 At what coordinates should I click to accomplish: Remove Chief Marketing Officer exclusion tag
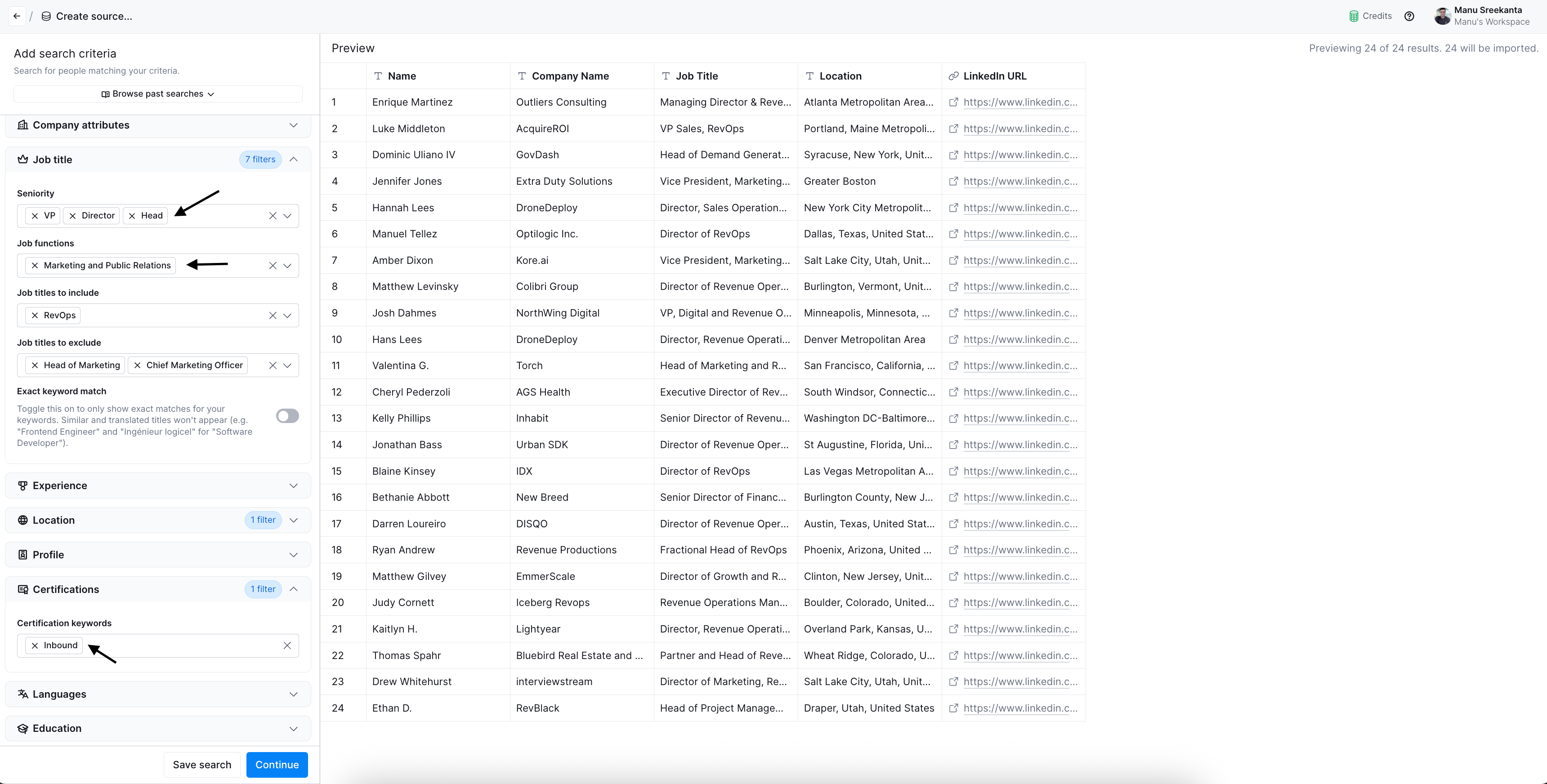click(138, 365)
